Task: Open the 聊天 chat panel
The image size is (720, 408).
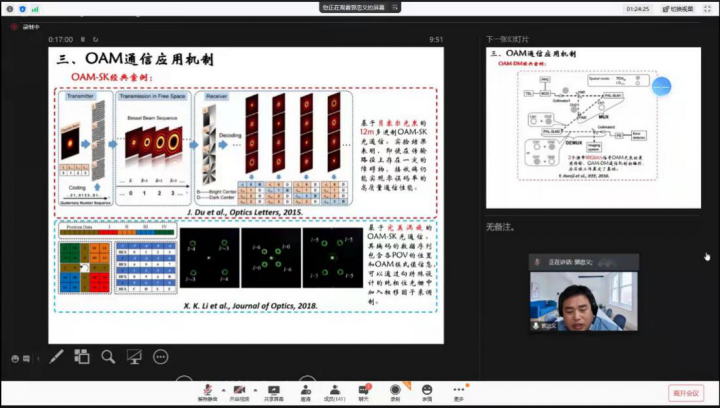Action: (x=364, y=390)
